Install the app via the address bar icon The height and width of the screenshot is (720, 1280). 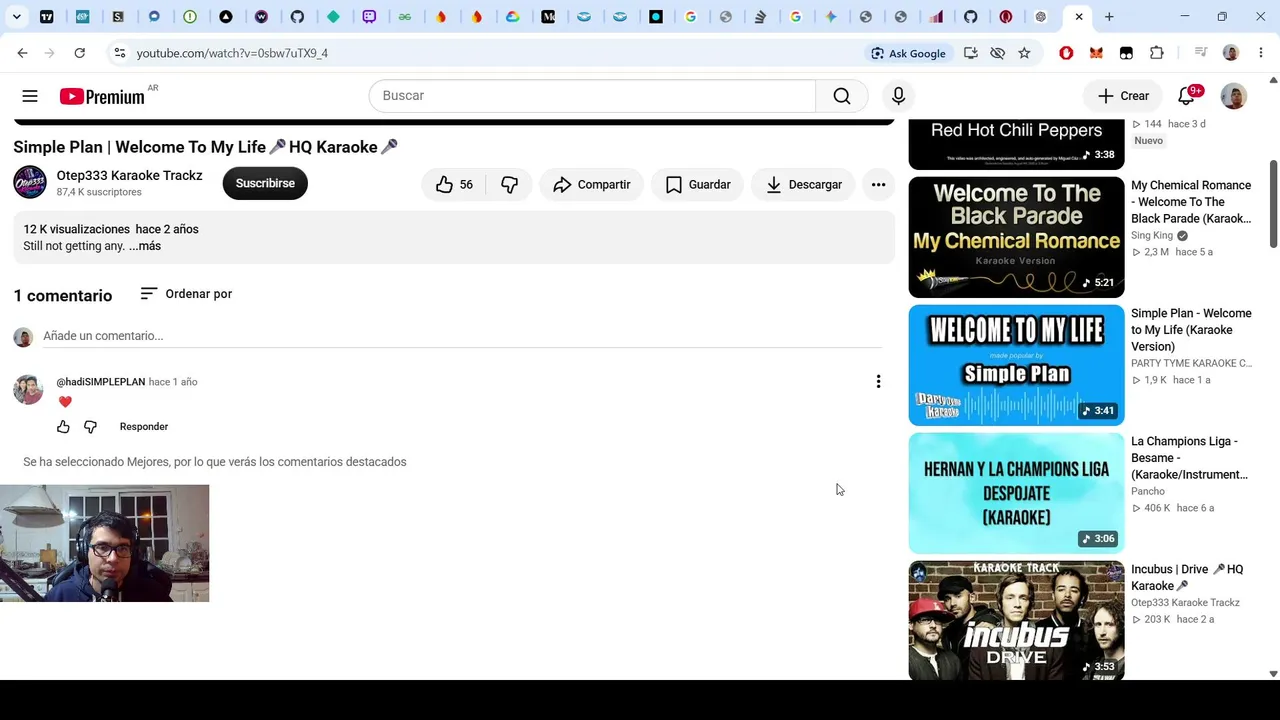pyautogui.click(x=970, y=53)
